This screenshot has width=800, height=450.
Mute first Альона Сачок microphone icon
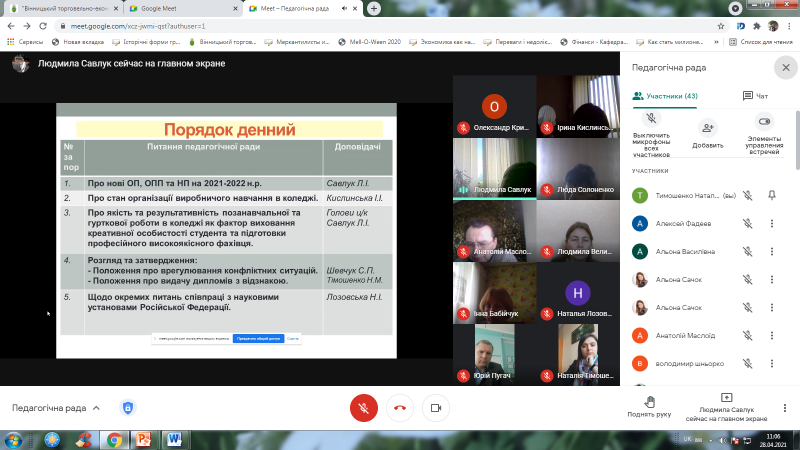(x=747, y=280)
